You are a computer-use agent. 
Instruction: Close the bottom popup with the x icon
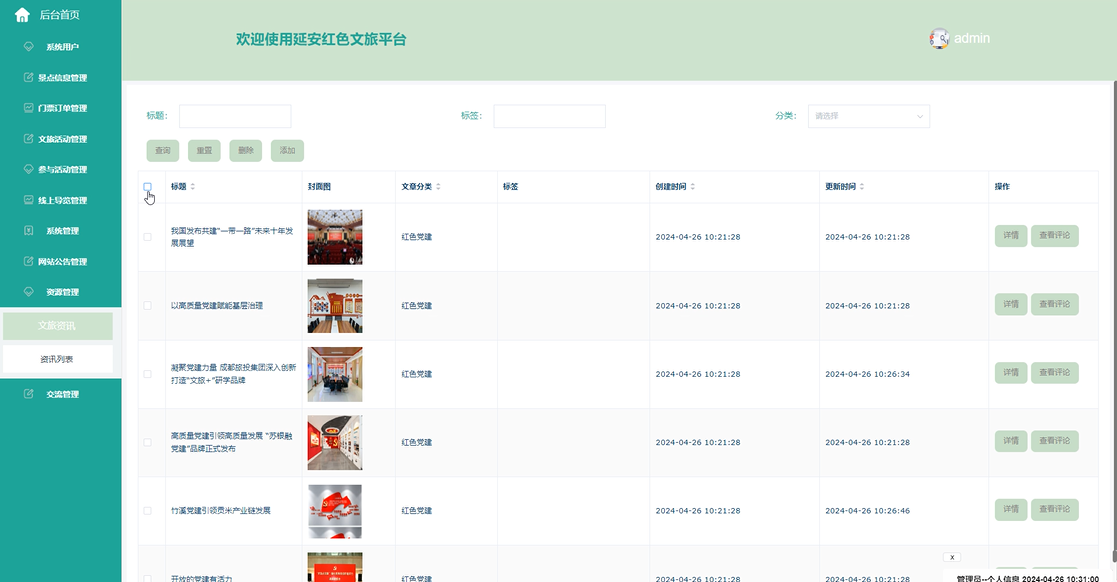click(x=952, y=557)
